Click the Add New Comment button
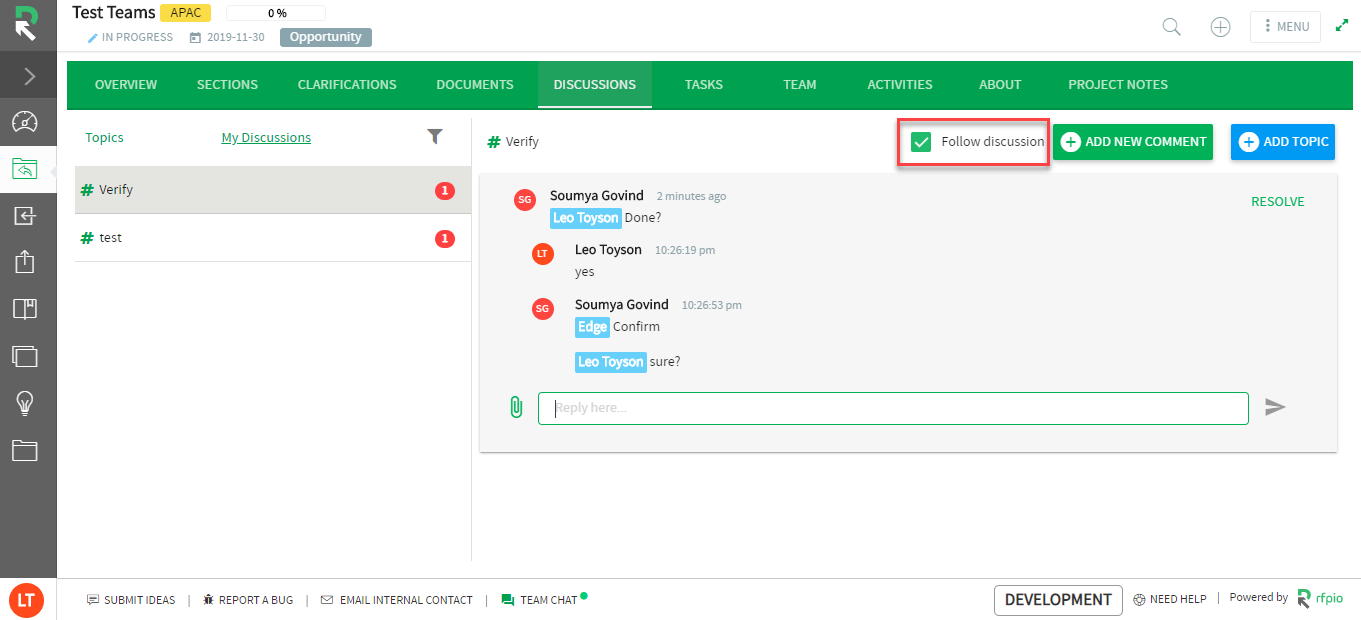The width and height of the screenshot is (1361, 620). (1133, 142)
